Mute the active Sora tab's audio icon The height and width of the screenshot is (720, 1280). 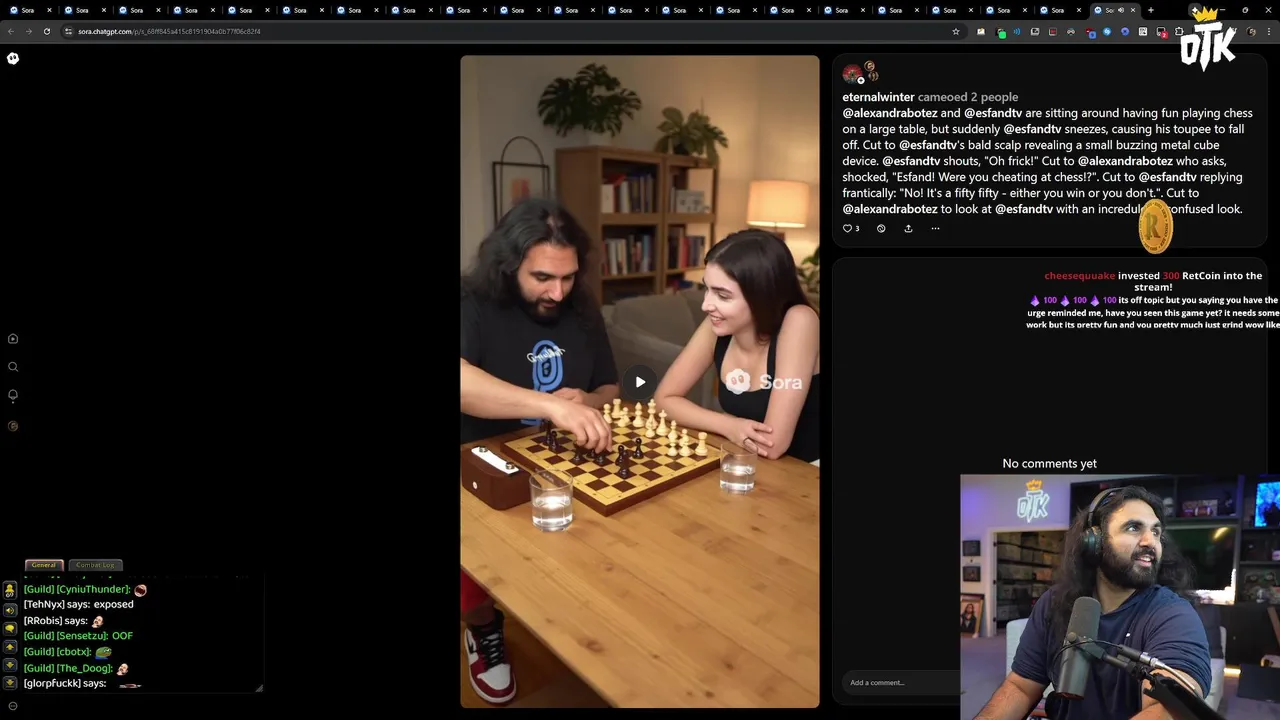click(x=1121, y=10)
